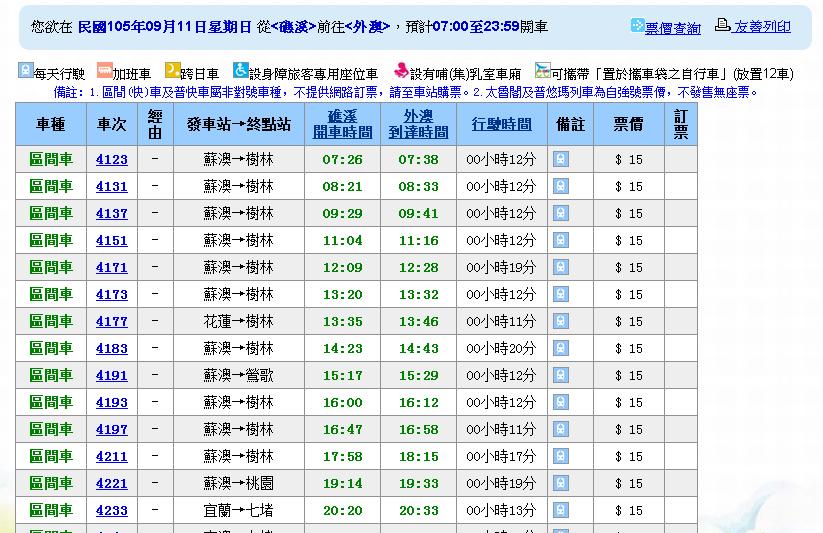Open train number 4131 details
The image size is (823, 533).
point(112,186)
